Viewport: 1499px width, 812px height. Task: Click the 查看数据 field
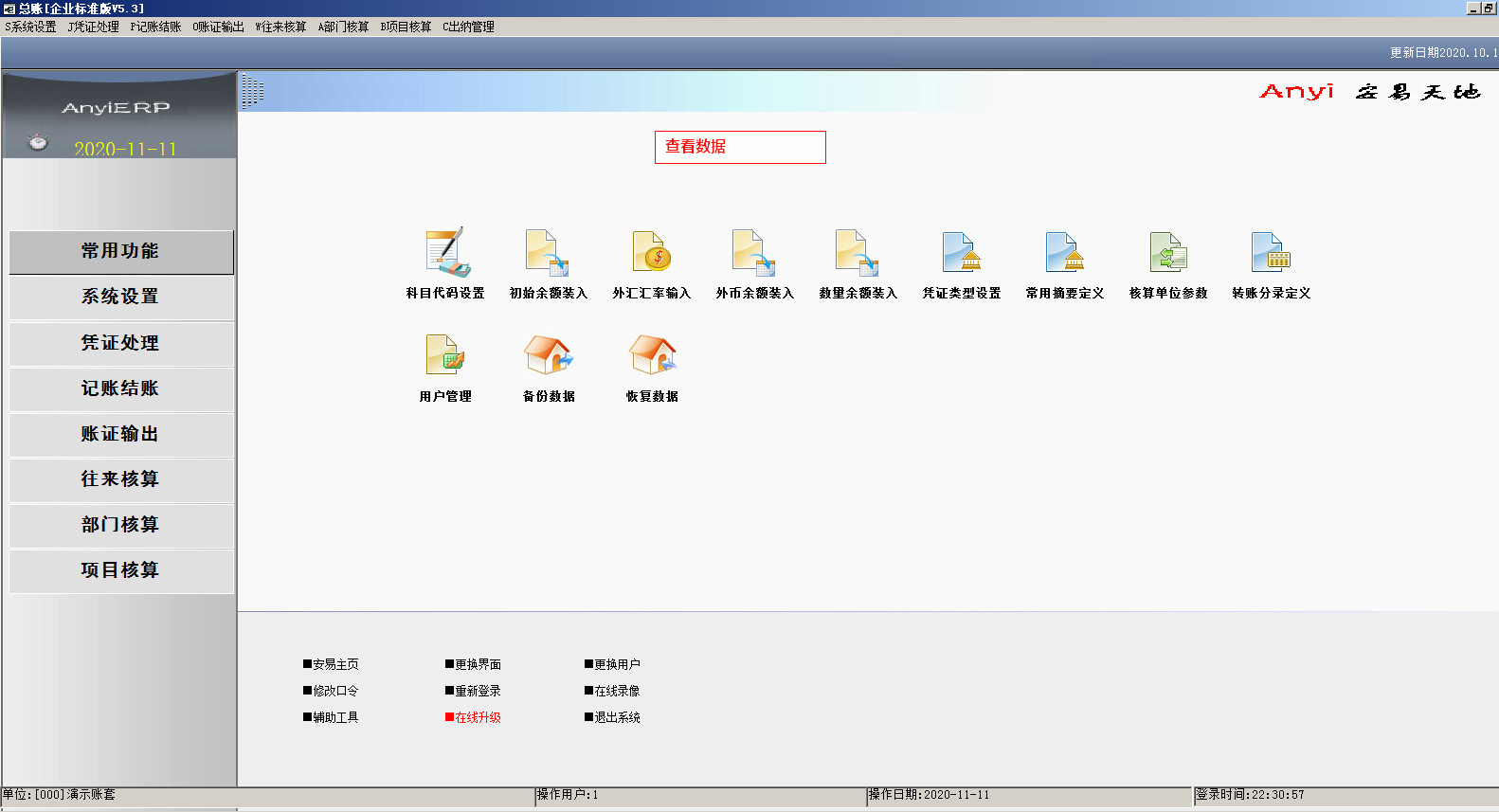(739, 147)
